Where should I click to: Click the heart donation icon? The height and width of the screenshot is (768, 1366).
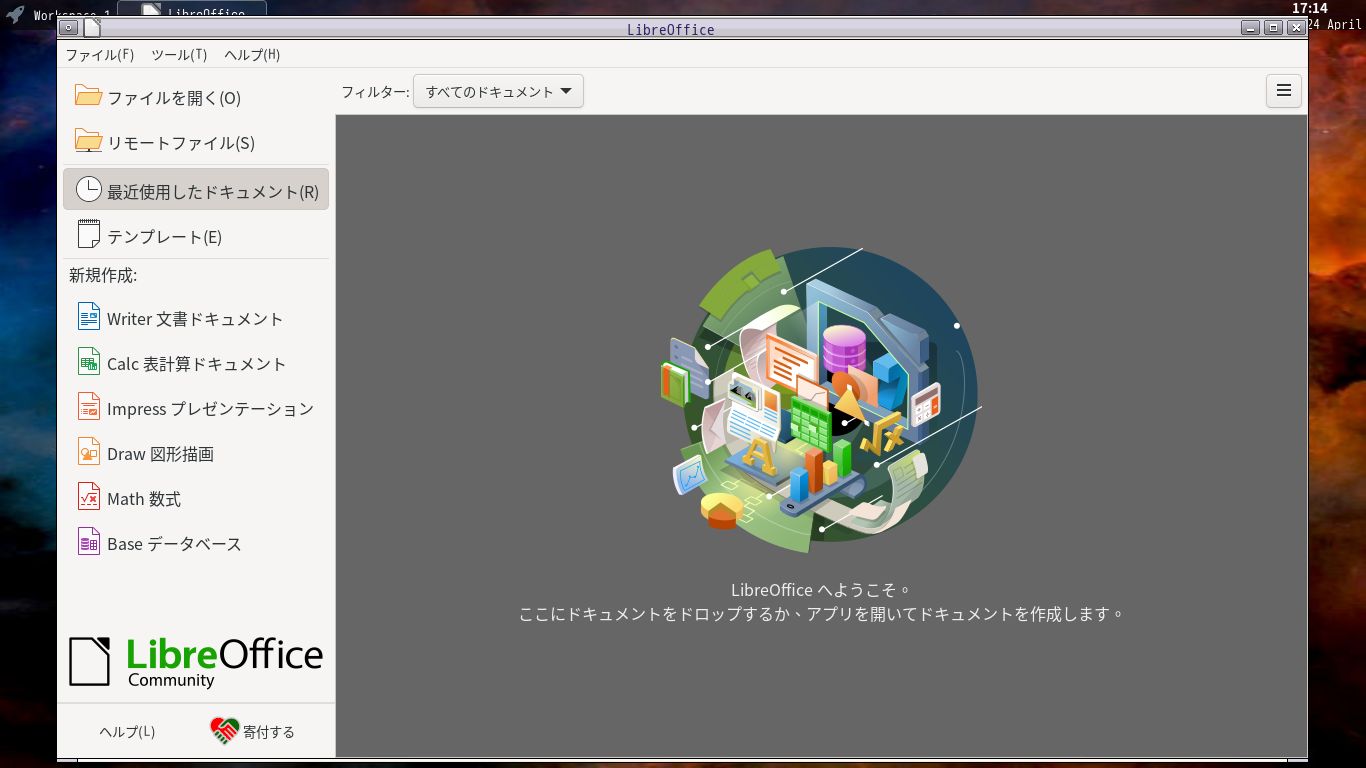pyautogui.click(x=224, y=731)
